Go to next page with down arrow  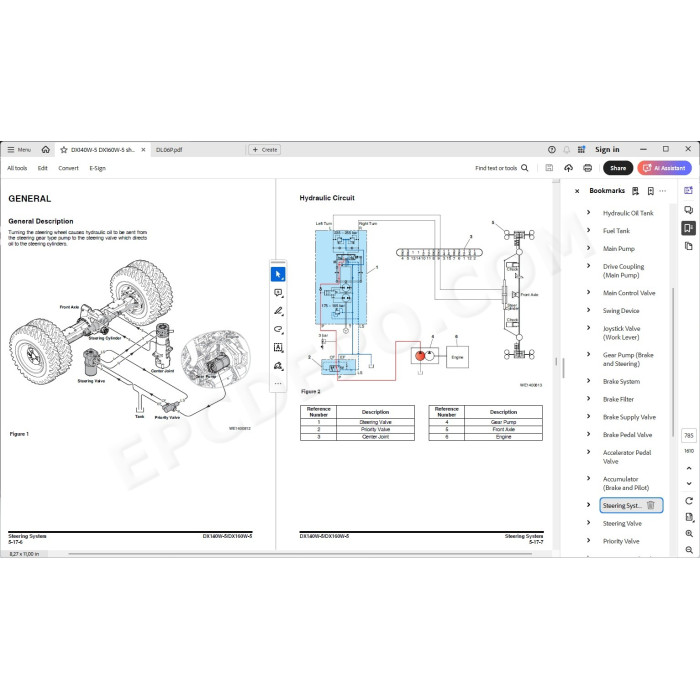(689, 483)
